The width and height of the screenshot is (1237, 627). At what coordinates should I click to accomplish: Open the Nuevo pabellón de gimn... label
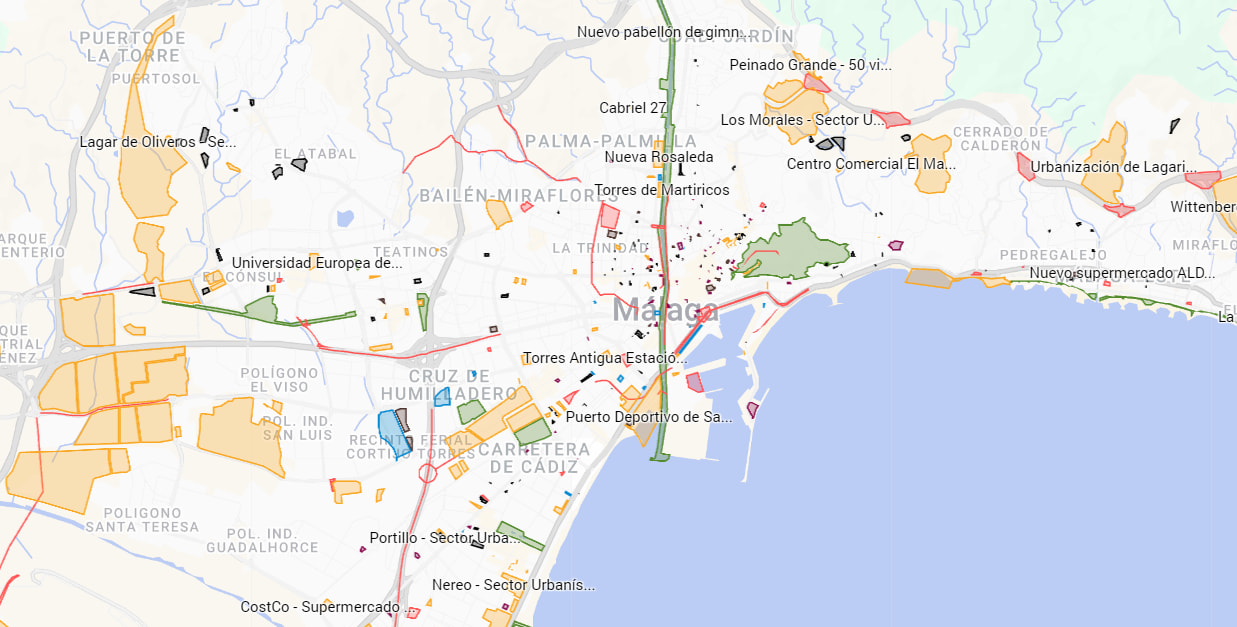click(x=661, y=32)
